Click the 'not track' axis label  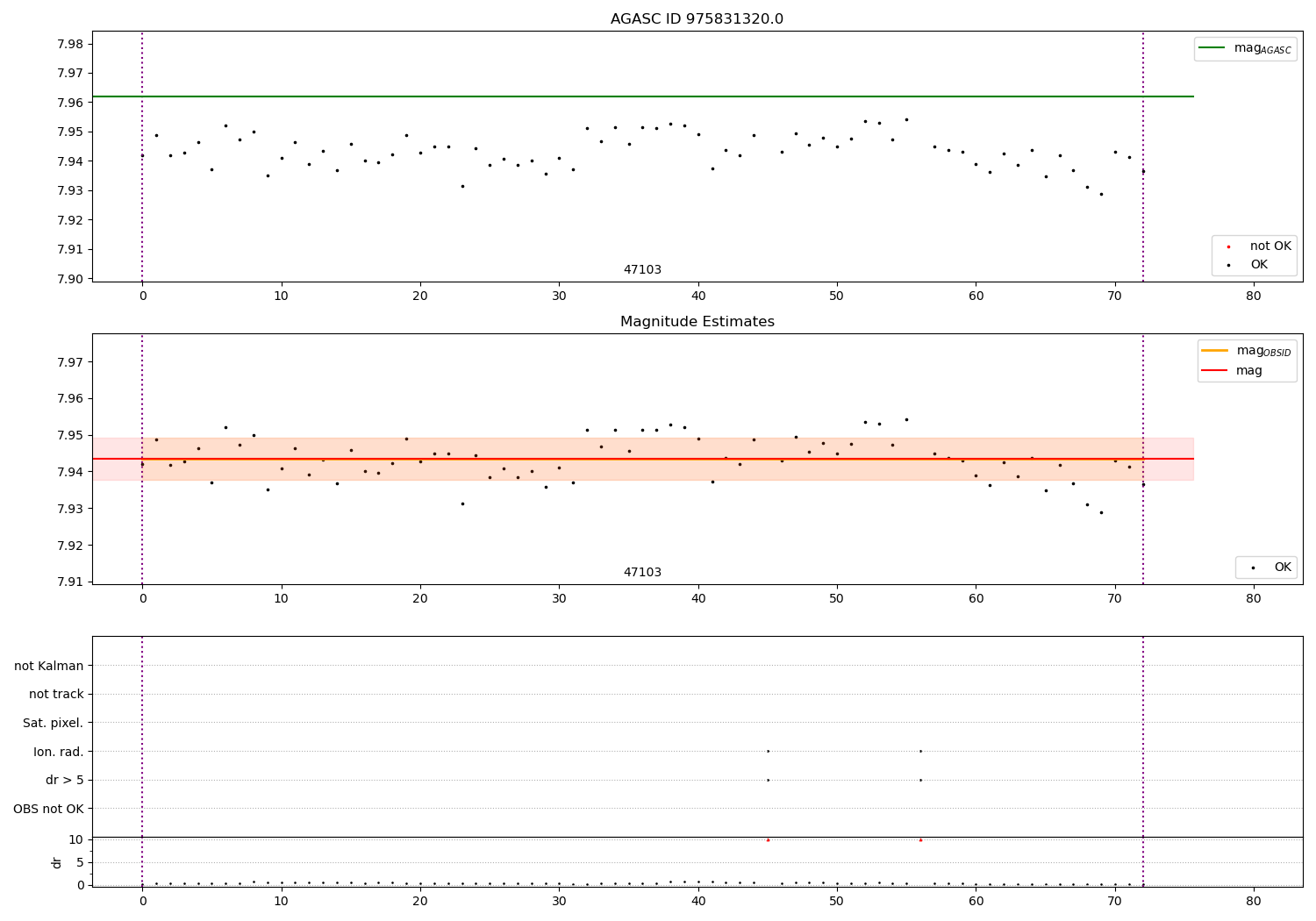[x=56, y=694]
